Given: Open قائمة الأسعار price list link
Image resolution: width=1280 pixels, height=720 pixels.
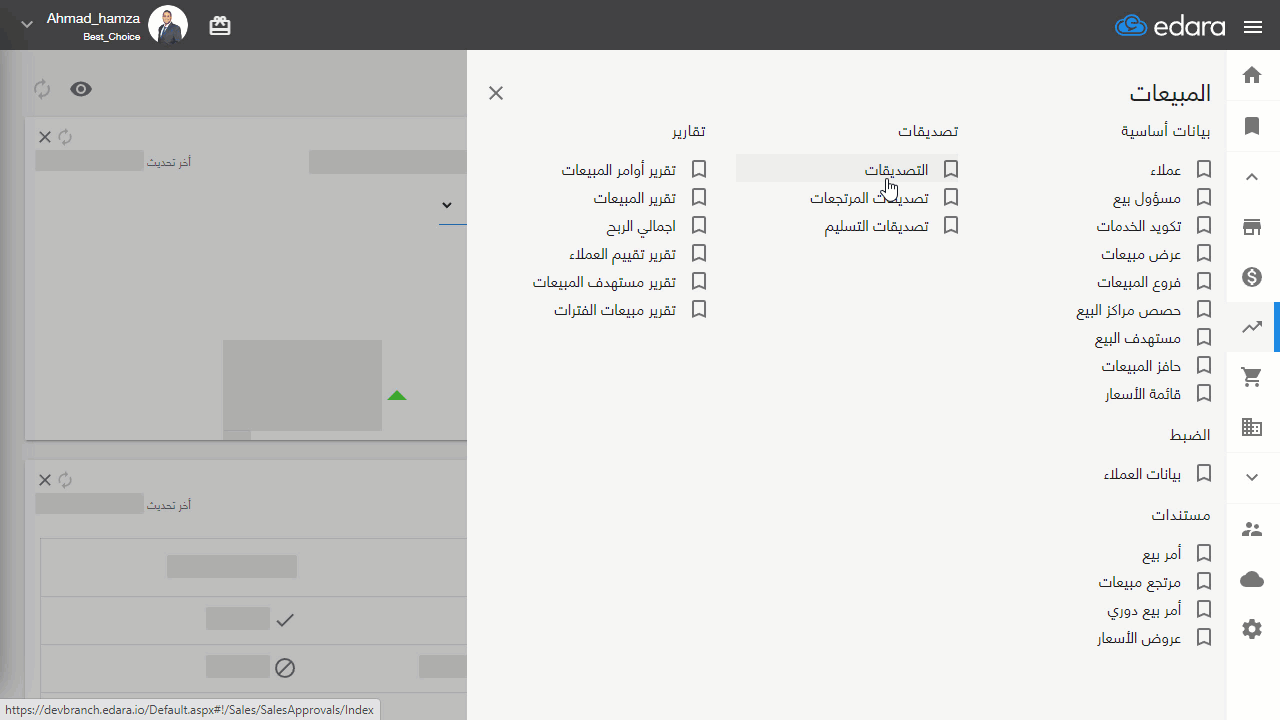Looking at the screenshot, I should coord(1143,395).
